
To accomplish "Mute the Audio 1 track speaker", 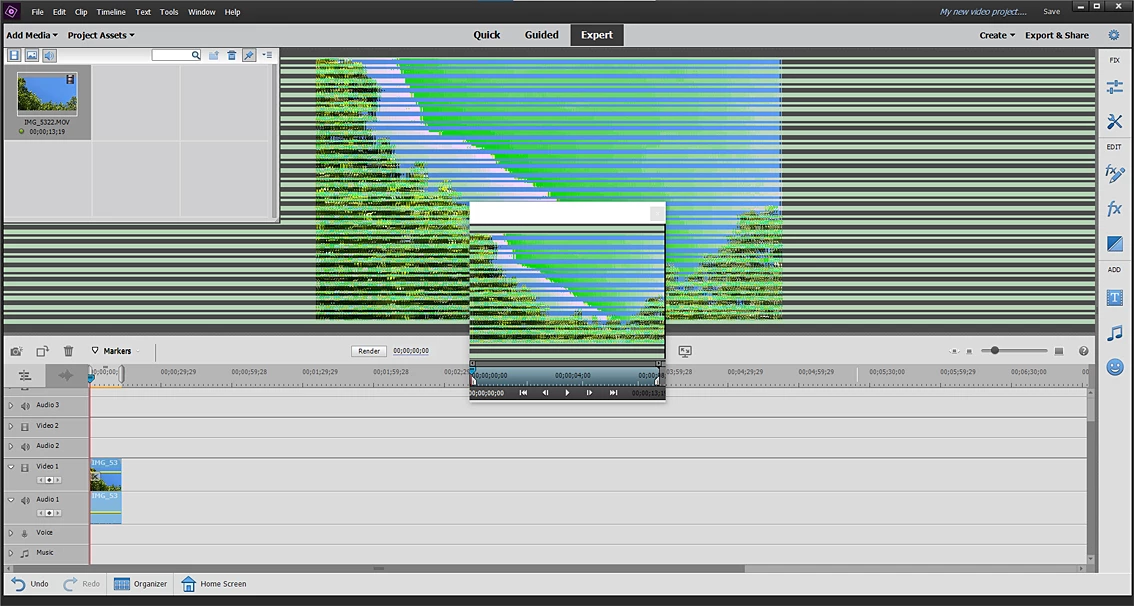I will click(25, 500).
